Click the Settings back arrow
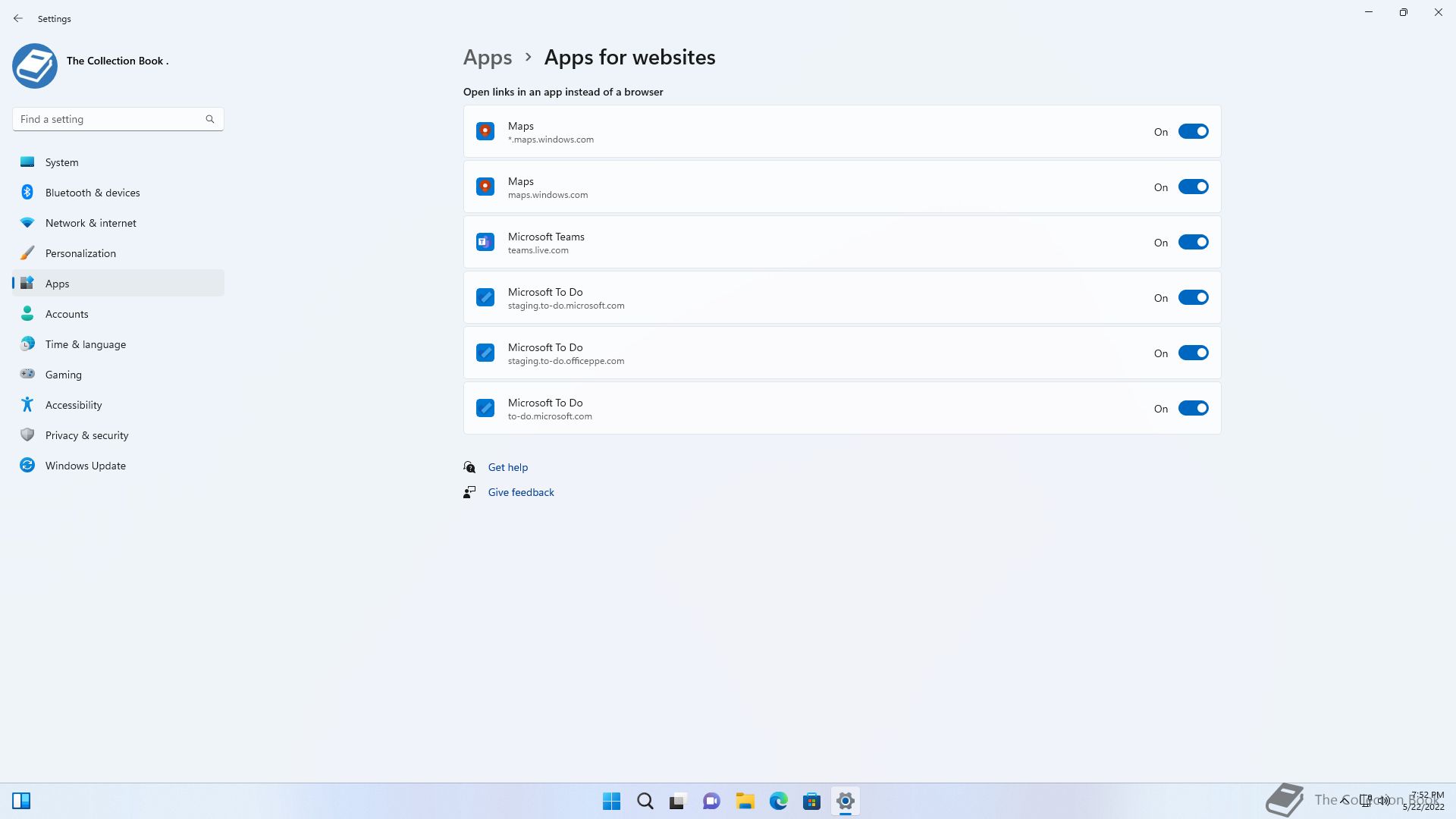The width and height of the screenshot is (1456, 819). coord(18,18)
